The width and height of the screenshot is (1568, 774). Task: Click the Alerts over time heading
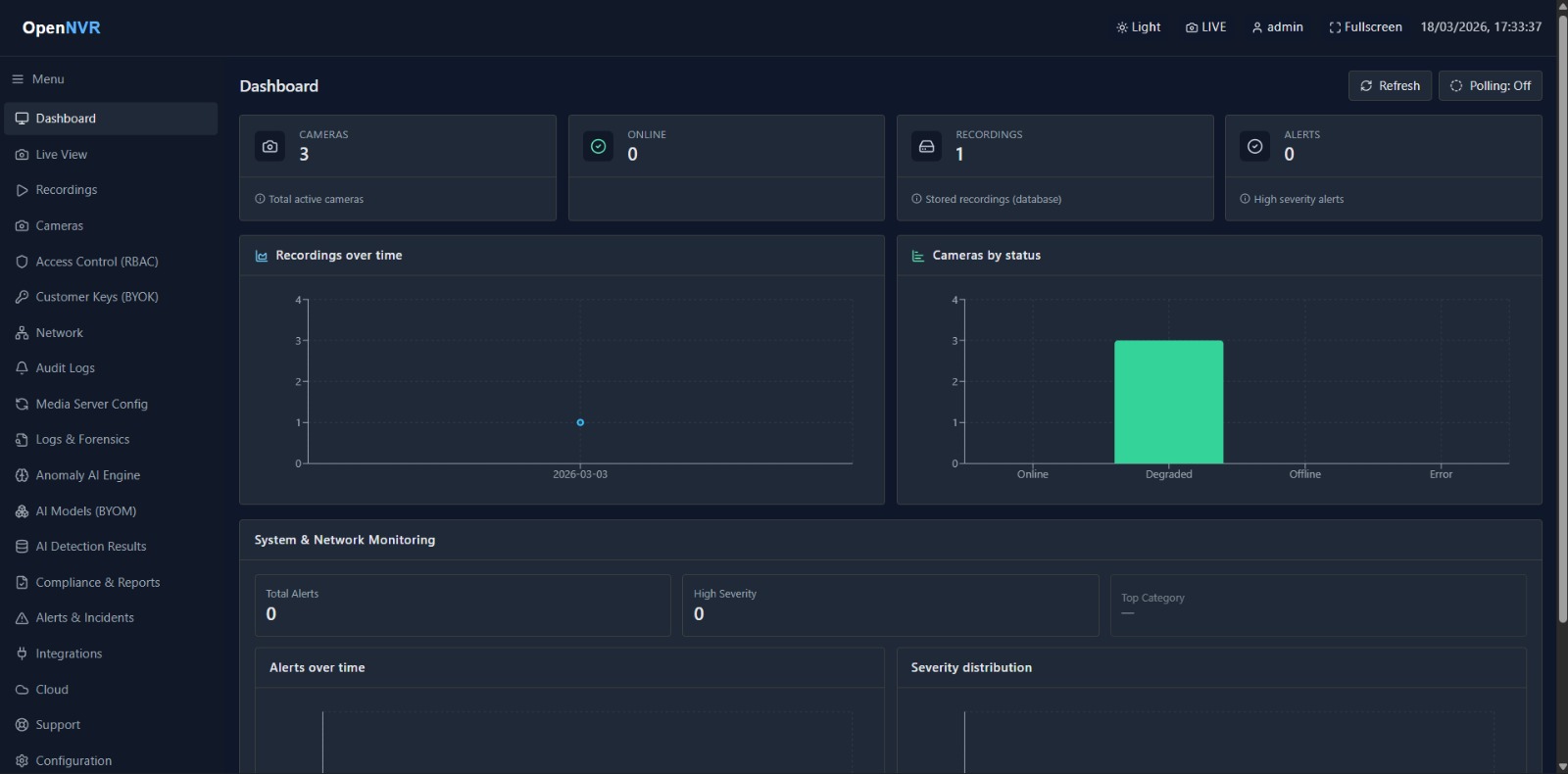coord(318,668)
